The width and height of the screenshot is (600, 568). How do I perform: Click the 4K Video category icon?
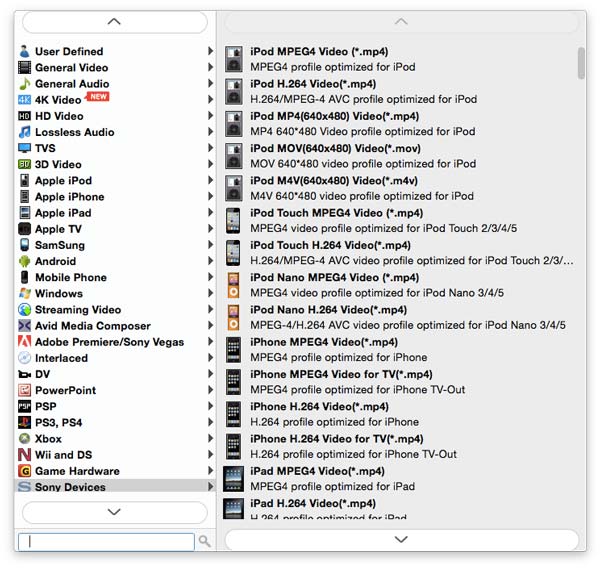pyautogui.click(x=24, y=100)
